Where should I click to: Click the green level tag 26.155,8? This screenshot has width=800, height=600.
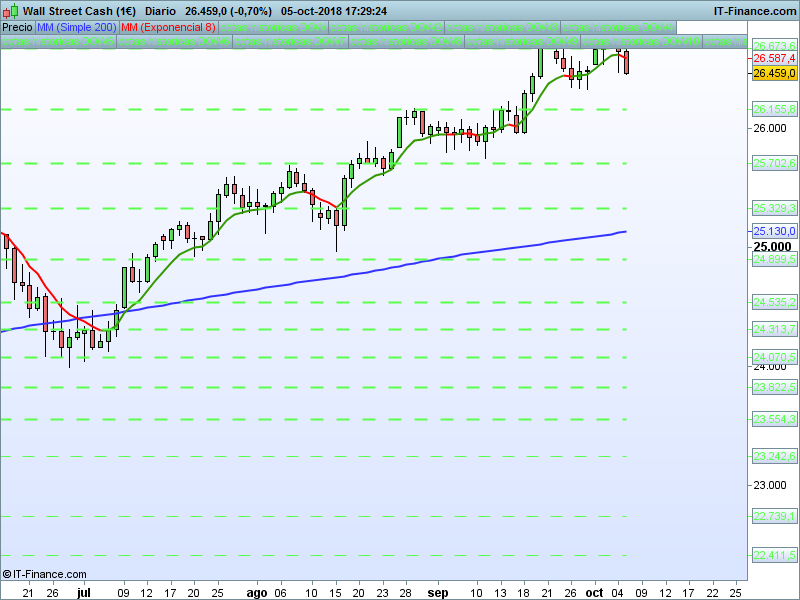tap(774, 109)
